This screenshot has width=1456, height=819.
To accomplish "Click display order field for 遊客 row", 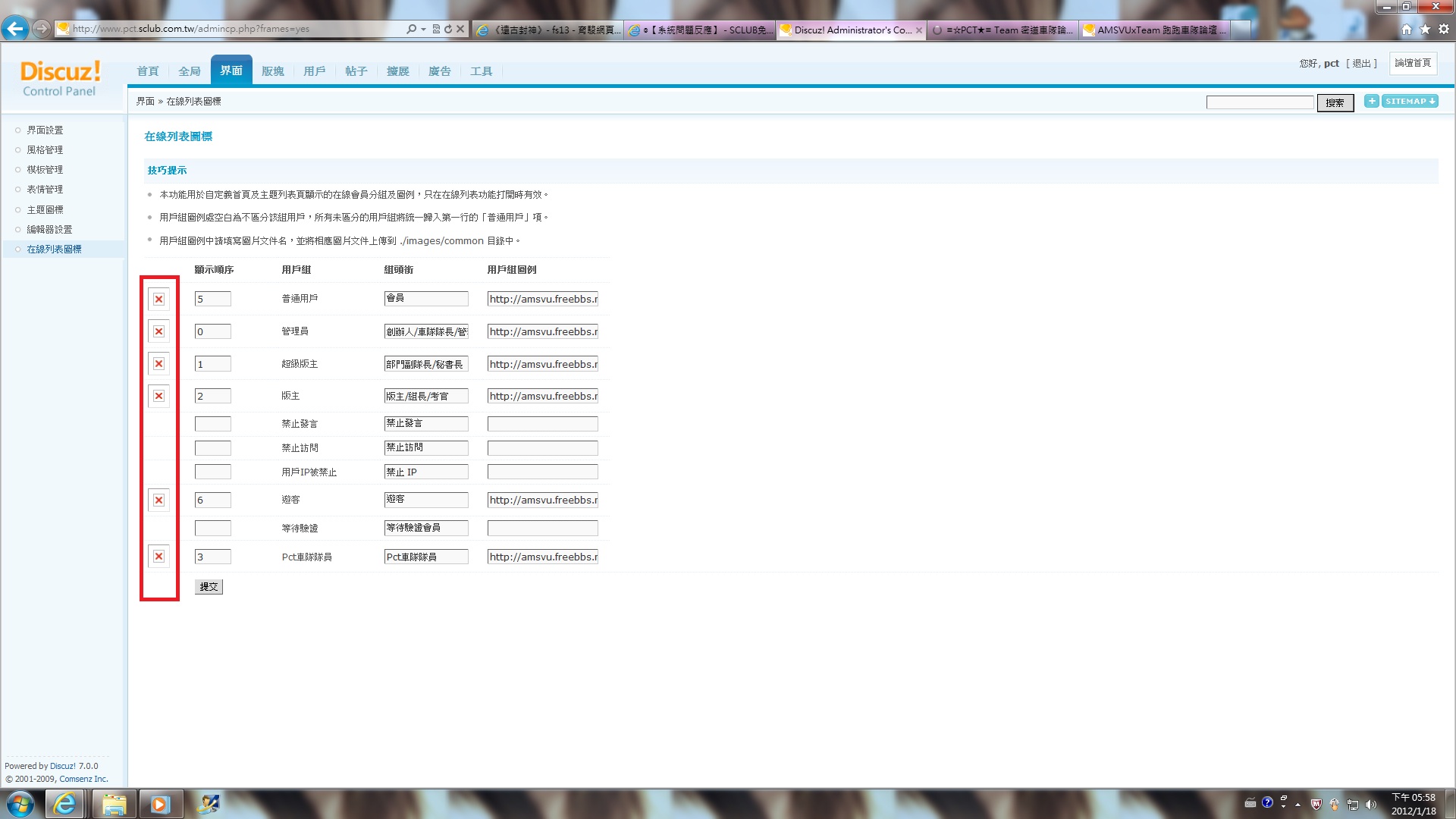I will tap(212, 500).
